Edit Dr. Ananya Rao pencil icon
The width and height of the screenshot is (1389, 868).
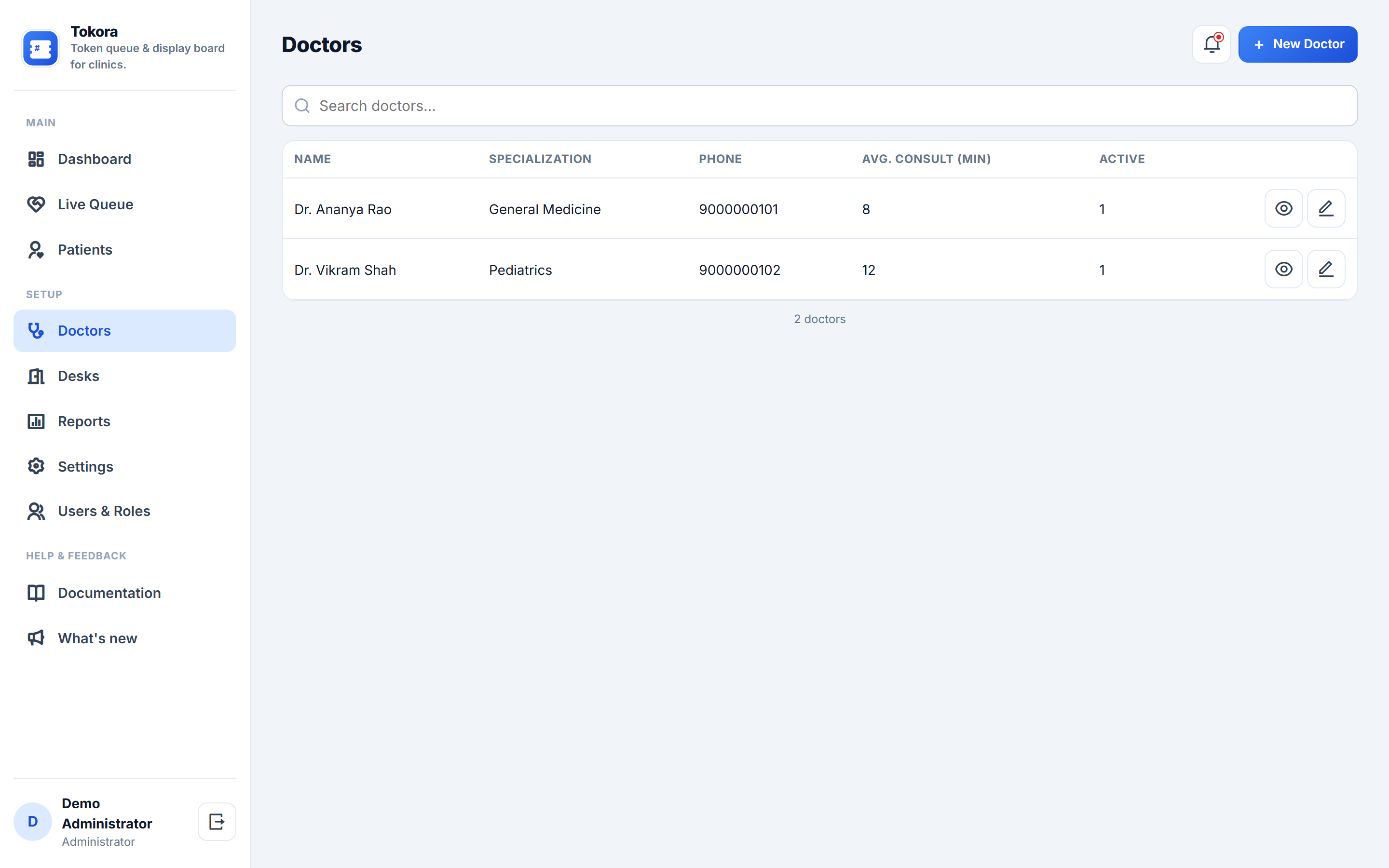[1326, 208]
